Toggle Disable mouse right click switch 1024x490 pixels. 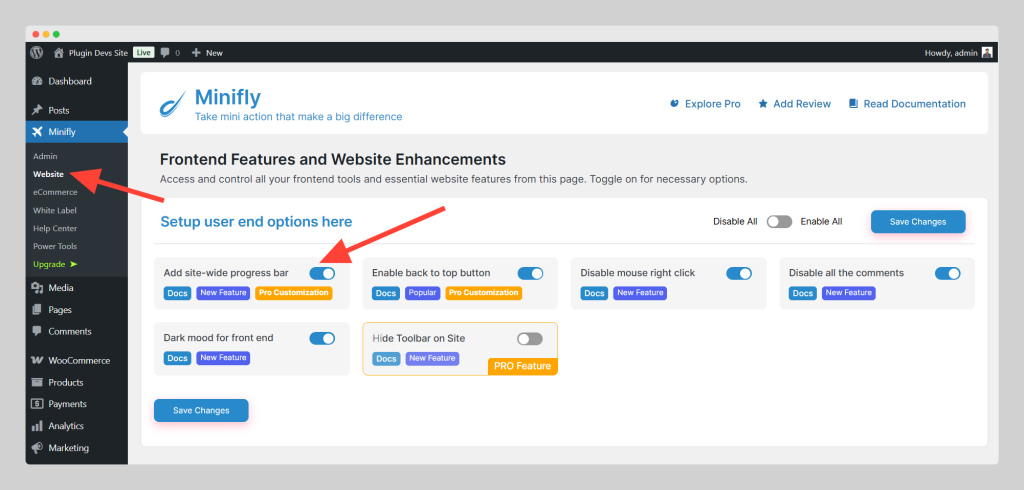point(739,273)
